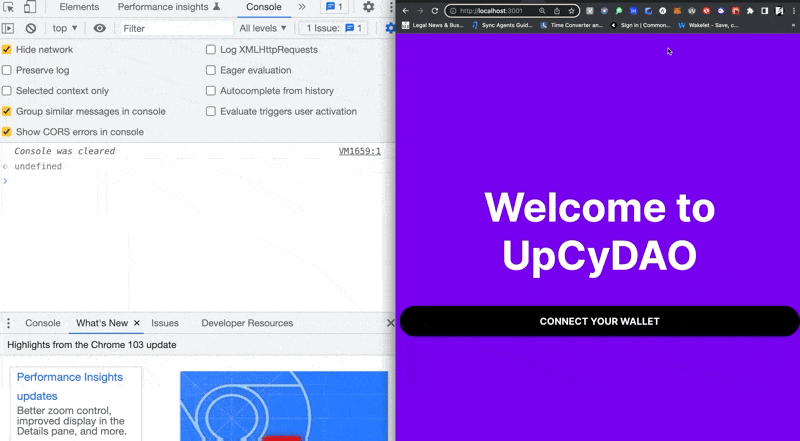The width and height of the screenshot is (800, 441).
Task: Click the live expression eye icon
Action: (x=99, y=28)
